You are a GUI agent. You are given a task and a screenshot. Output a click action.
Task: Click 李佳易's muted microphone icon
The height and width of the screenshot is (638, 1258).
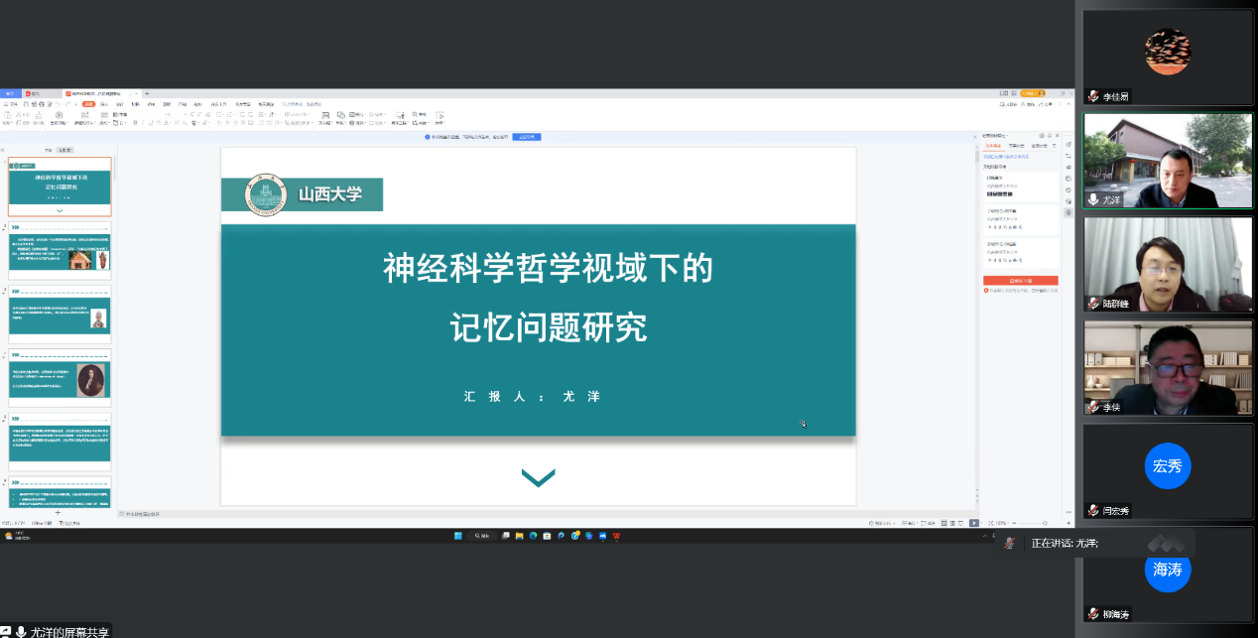1094,96
